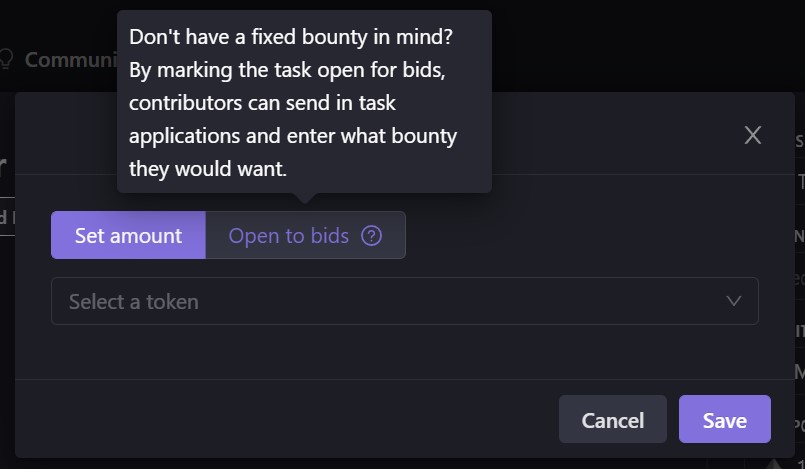Switch to "Open to bids" mode
805x469 pixels.
pos(289,236)
